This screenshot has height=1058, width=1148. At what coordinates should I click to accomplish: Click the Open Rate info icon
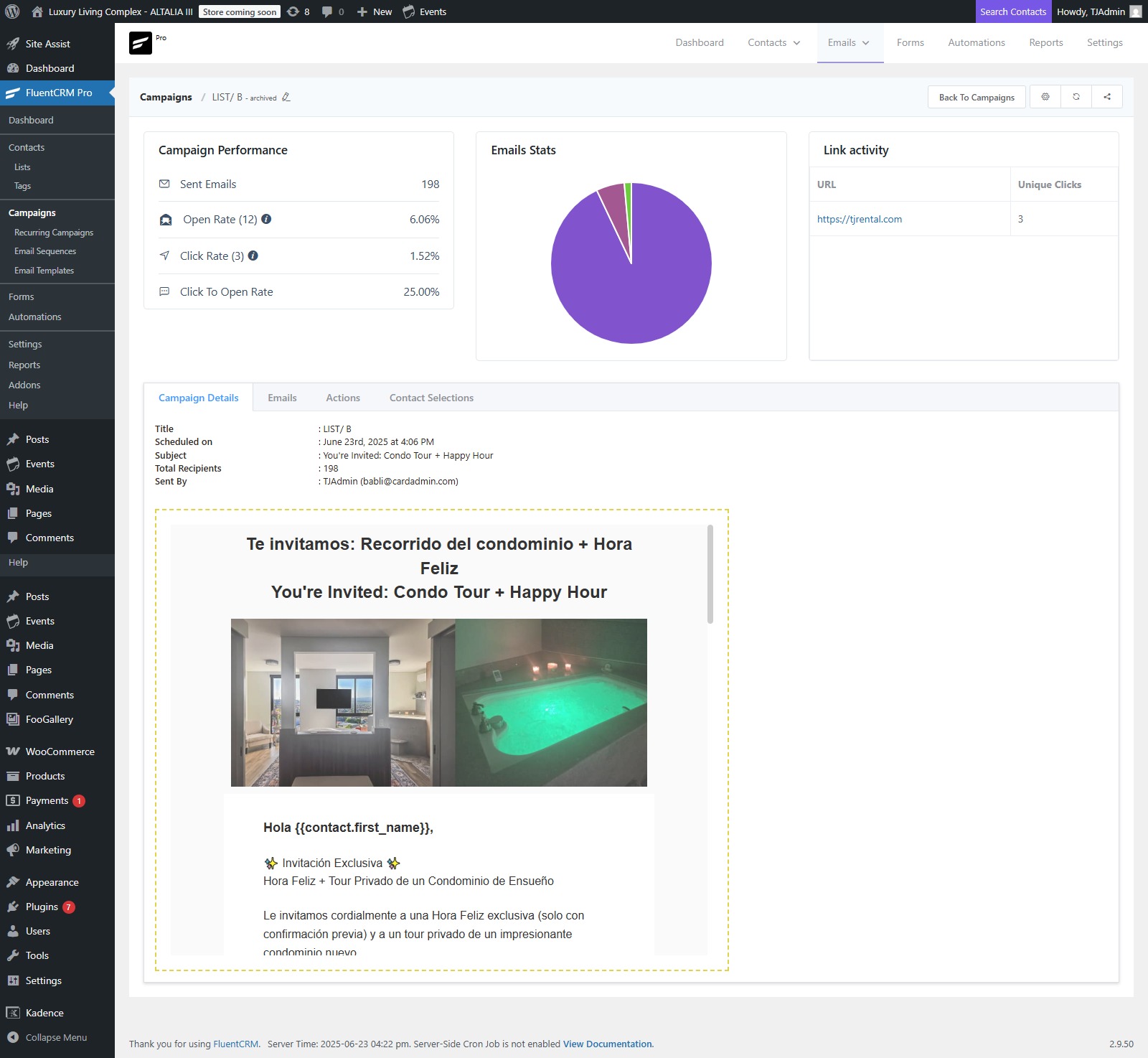(x=266, y=219)
